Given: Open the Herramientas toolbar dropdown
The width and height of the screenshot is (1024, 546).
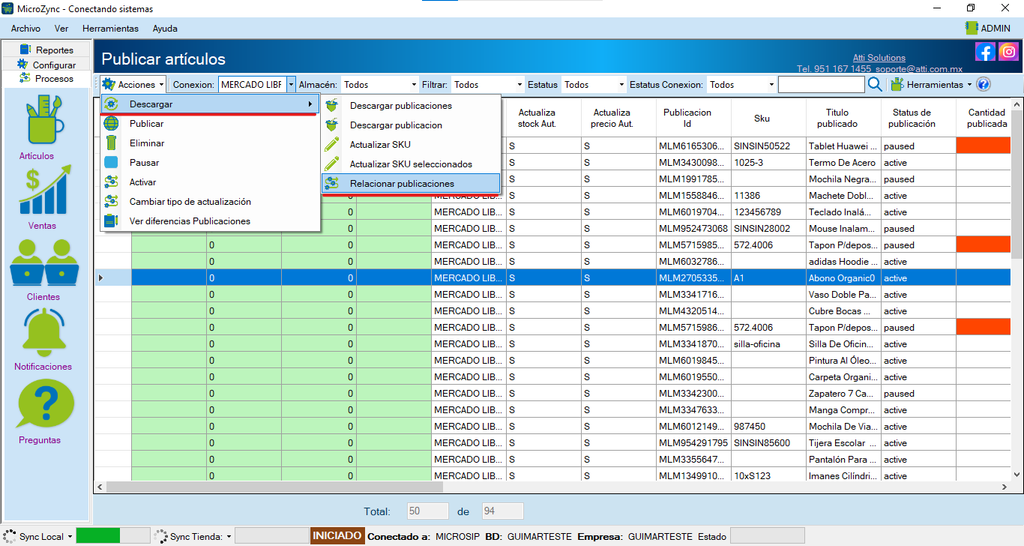Looking at the screenshot, I should [x=932, y=84].
